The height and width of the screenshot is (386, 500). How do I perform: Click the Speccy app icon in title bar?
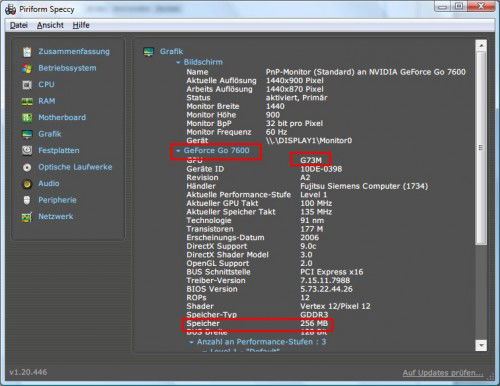tap(11, 10)
